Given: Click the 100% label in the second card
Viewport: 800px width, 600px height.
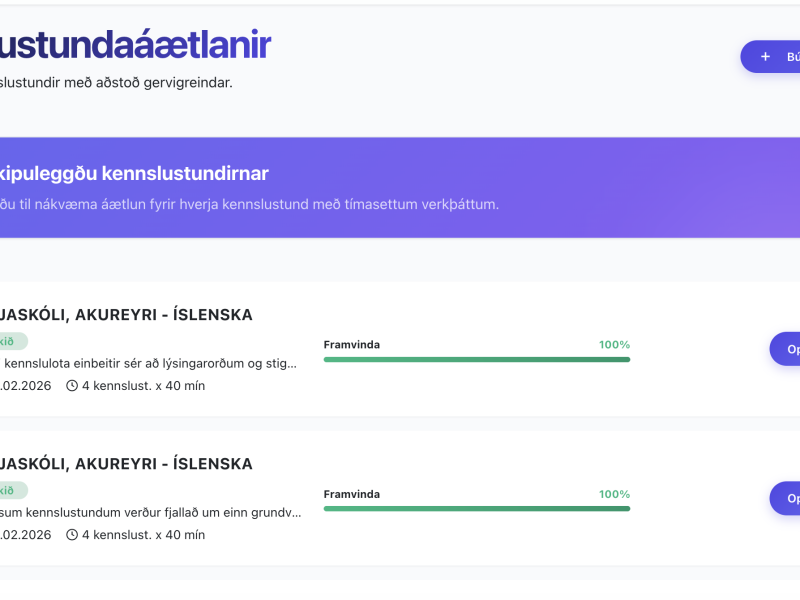Looking at the screenshot, I should click(x=614, y=494).
